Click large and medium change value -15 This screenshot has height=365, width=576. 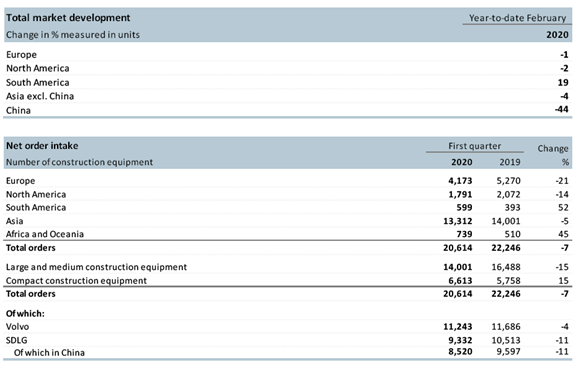pos(562,267)
